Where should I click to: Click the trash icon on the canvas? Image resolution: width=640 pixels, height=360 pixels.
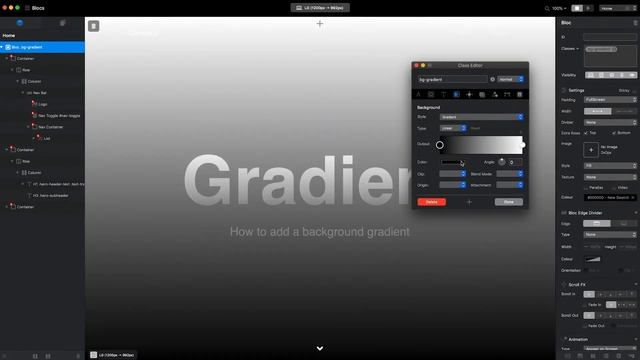(93, 26)
